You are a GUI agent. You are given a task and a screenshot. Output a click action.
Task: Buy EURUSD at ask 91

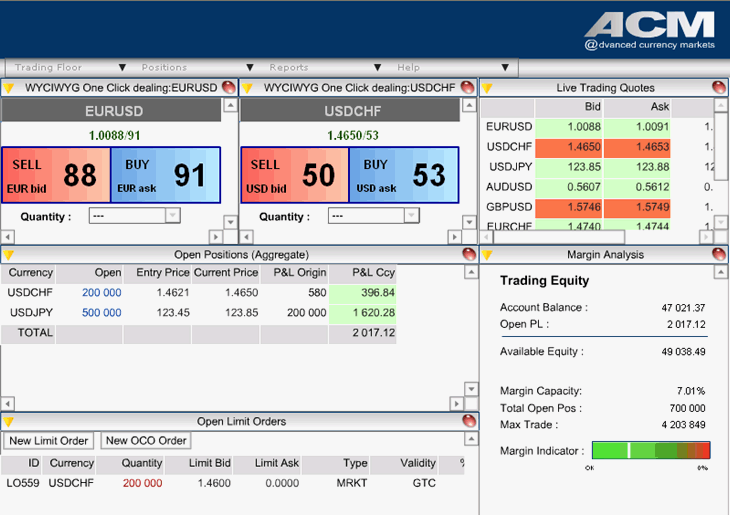[x=165, y=175]
